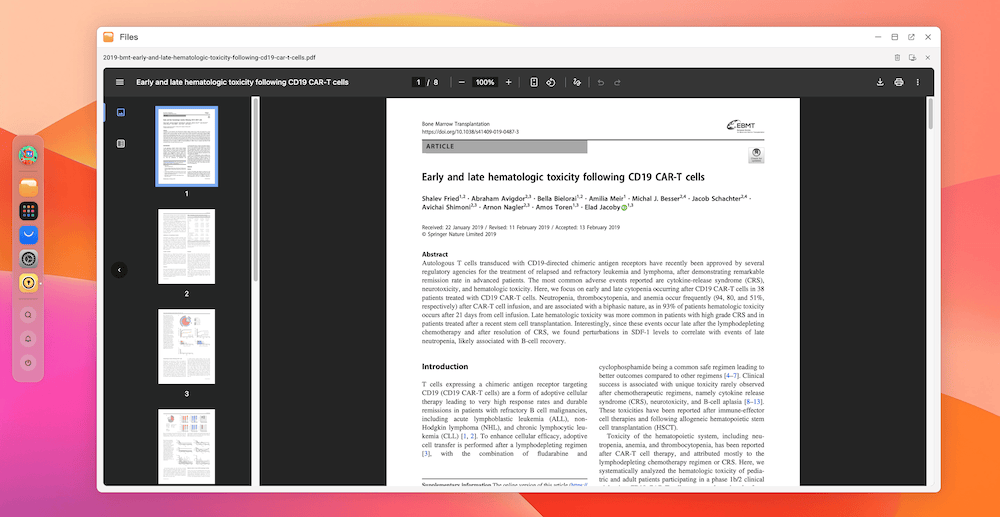Click the page number input field
The height and width of the screenshot is (517, 1000).
click(x=418, y=82)
